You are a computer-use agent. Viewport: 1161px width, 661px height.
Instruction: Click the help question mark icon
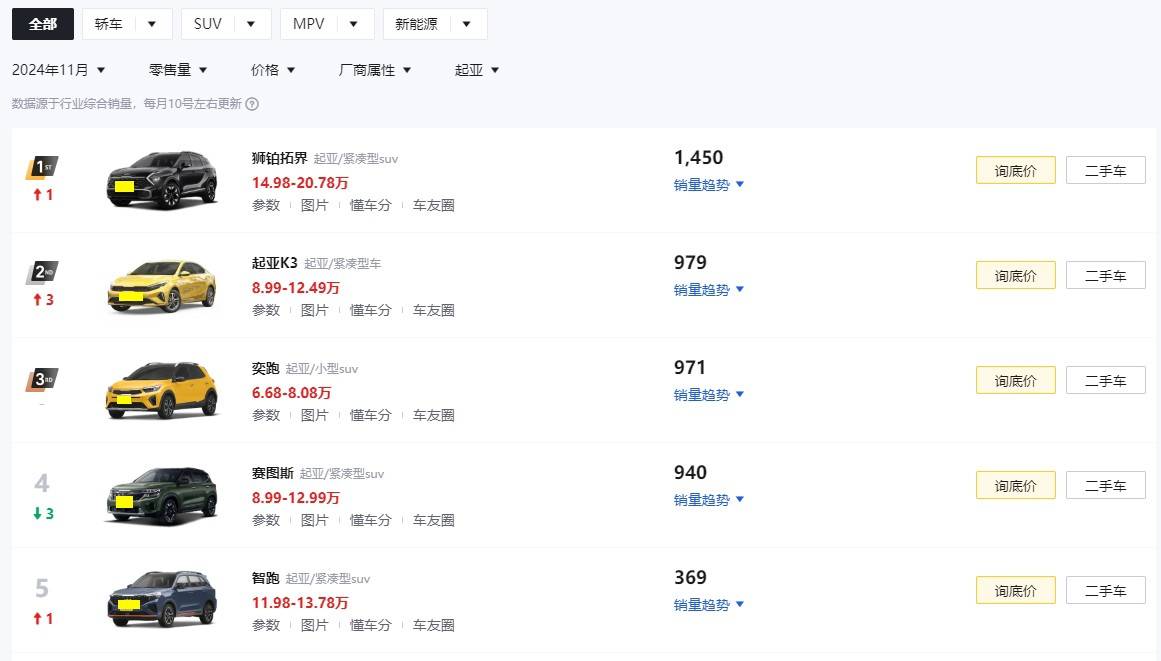[x=252, y=104]
